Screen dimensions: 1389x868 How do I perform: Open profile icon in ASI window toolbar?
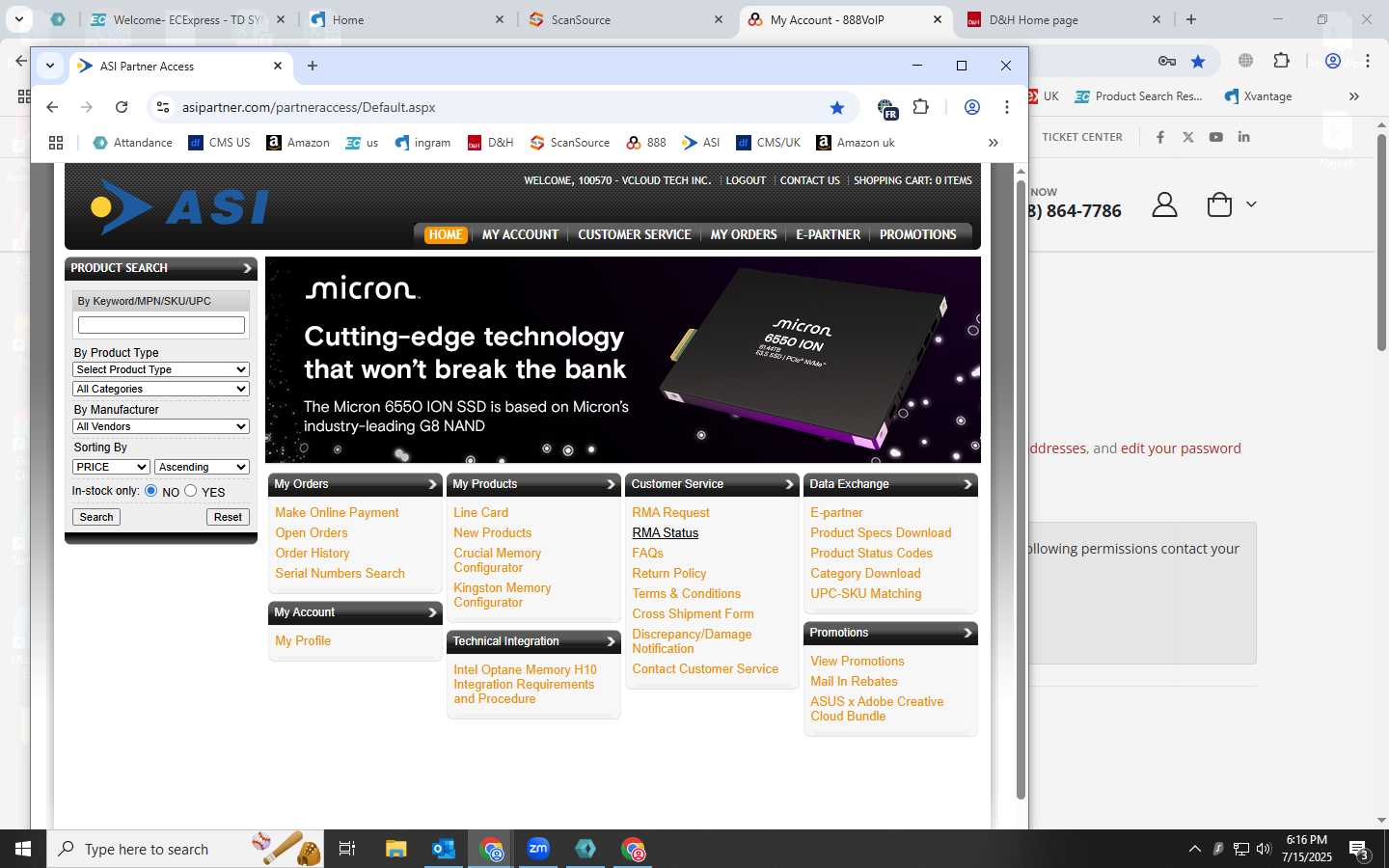pos(972,107)
